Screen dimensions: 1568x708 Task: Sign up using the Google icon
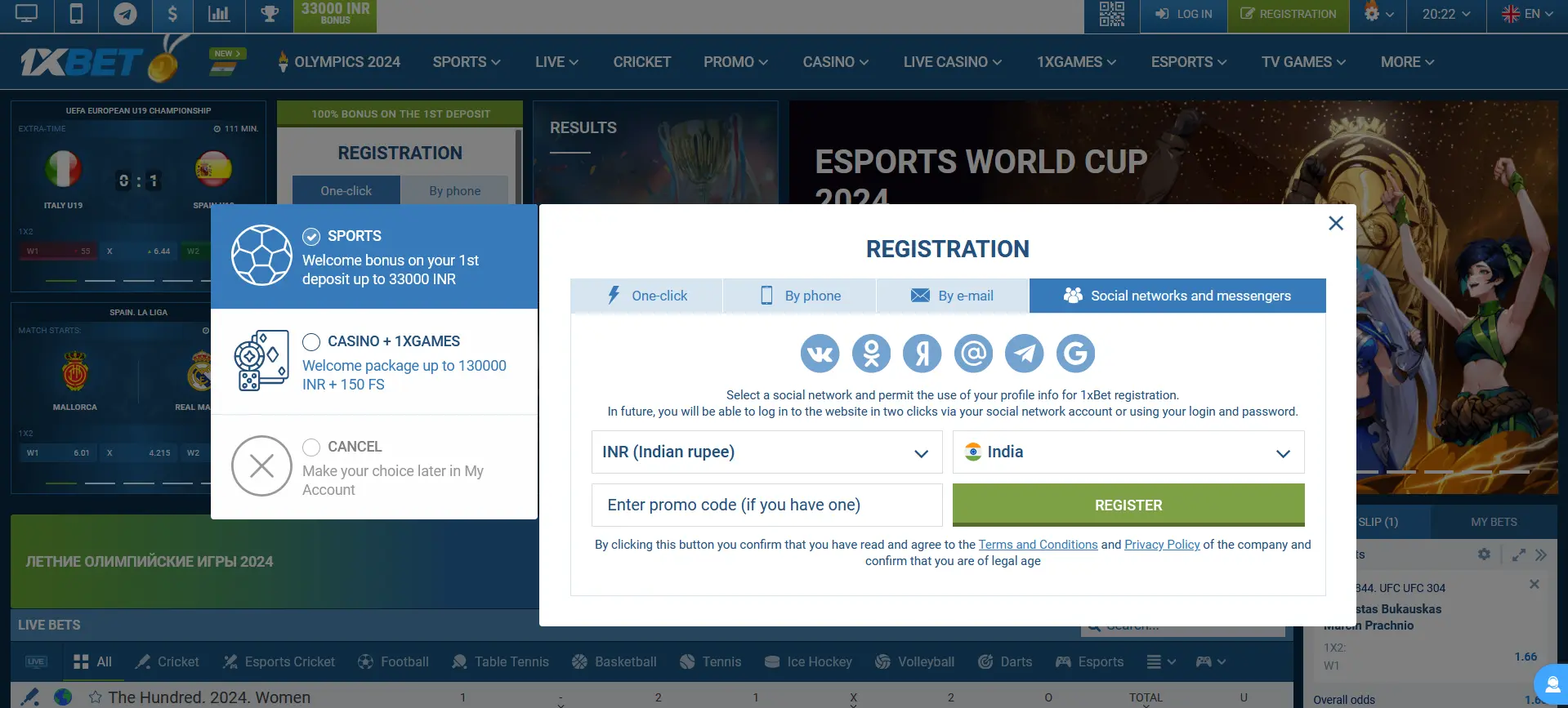pos(1075,354)
